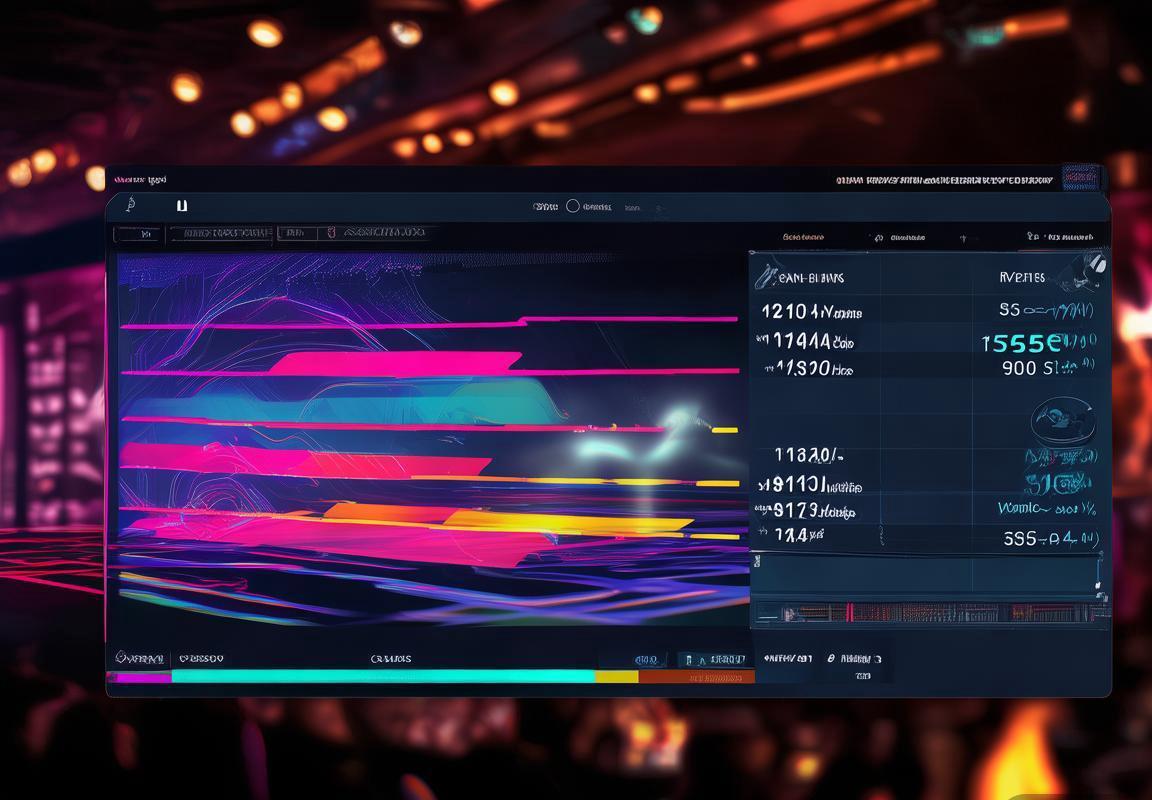The height and width of the screenshot is (800, 1152).
Task: Click the feather icon in the data panel header
Action: click(764, 275)
